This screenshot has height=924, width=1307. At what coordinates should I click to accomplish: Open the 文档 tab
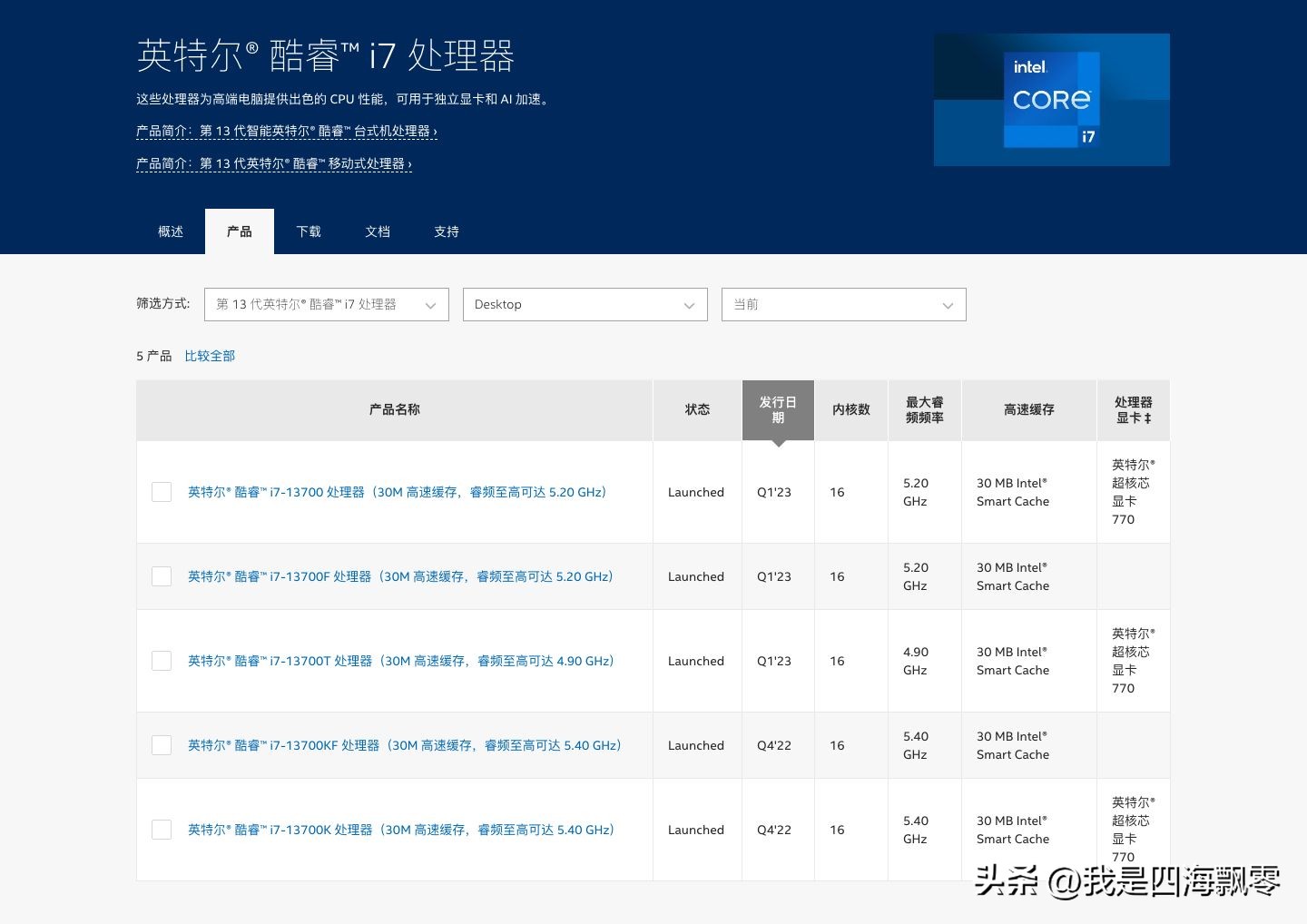click(x=378, y=231)
